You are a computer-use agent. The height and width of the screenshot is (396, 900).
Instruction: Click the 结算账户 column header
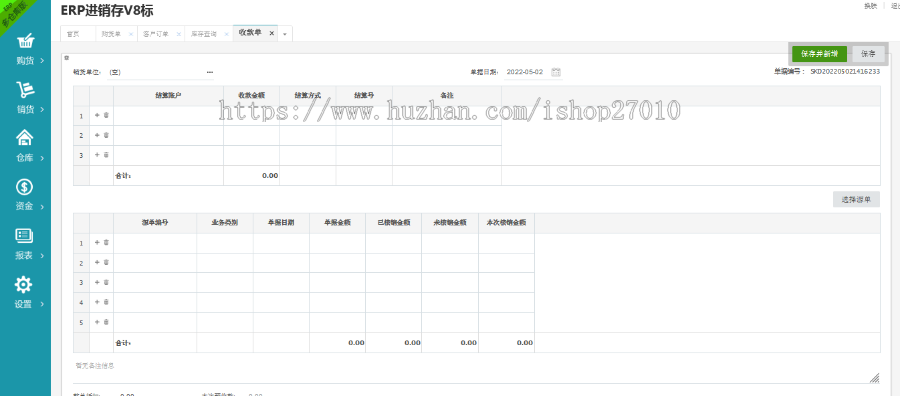(168, 96)
